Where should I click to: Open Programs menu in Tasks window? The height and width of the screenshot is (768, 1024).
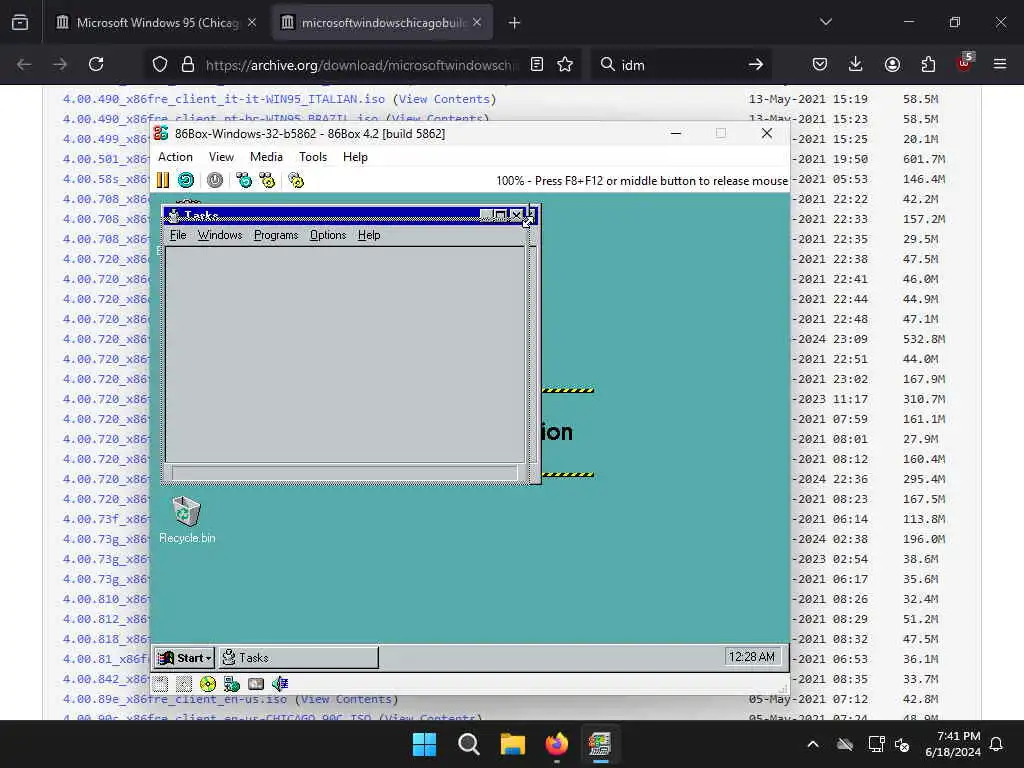[276, 235]
